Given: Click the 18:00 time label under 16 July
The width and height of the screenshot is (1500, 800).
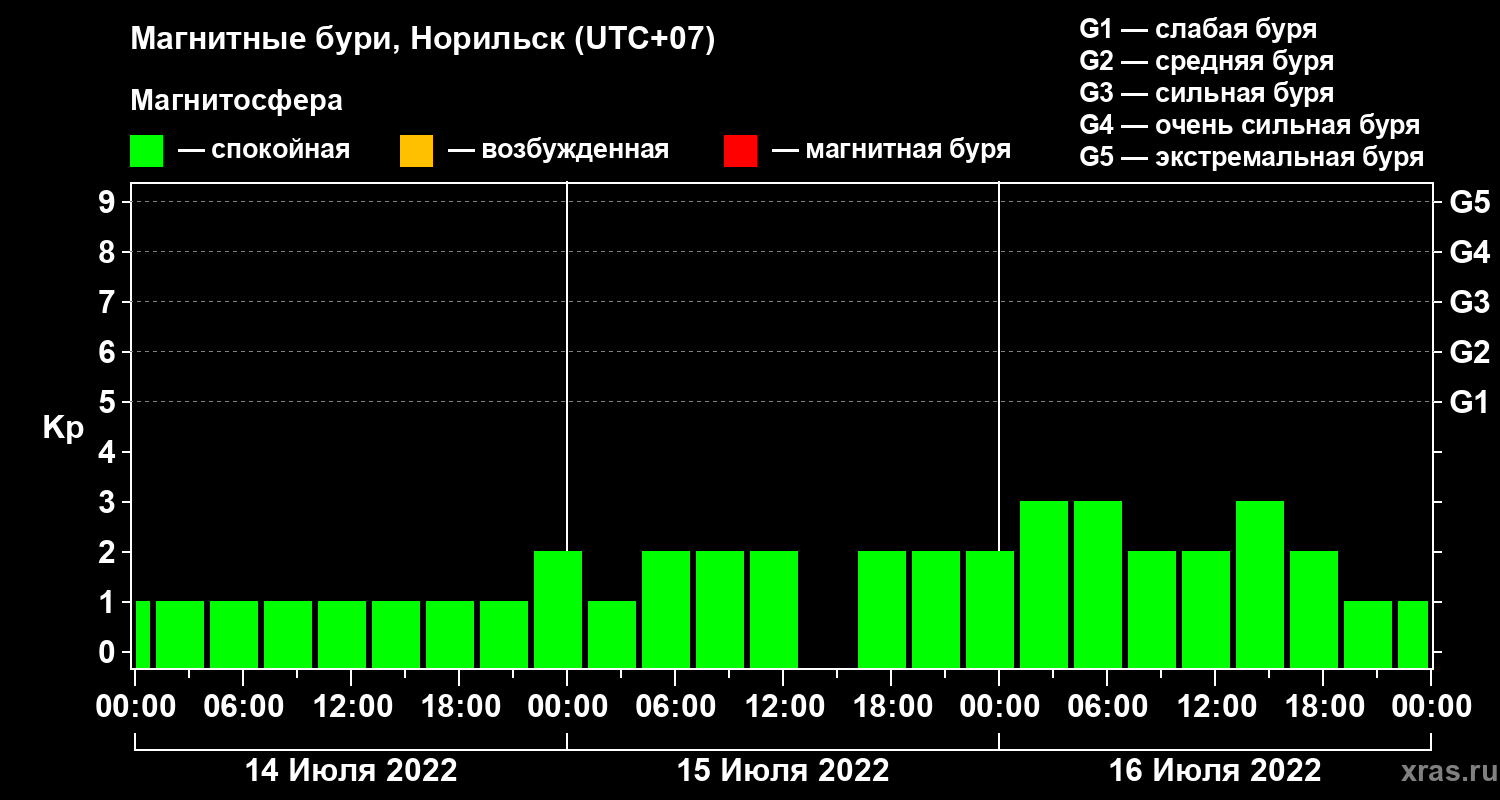Looking at the screenshot, I should [1323, 706].
